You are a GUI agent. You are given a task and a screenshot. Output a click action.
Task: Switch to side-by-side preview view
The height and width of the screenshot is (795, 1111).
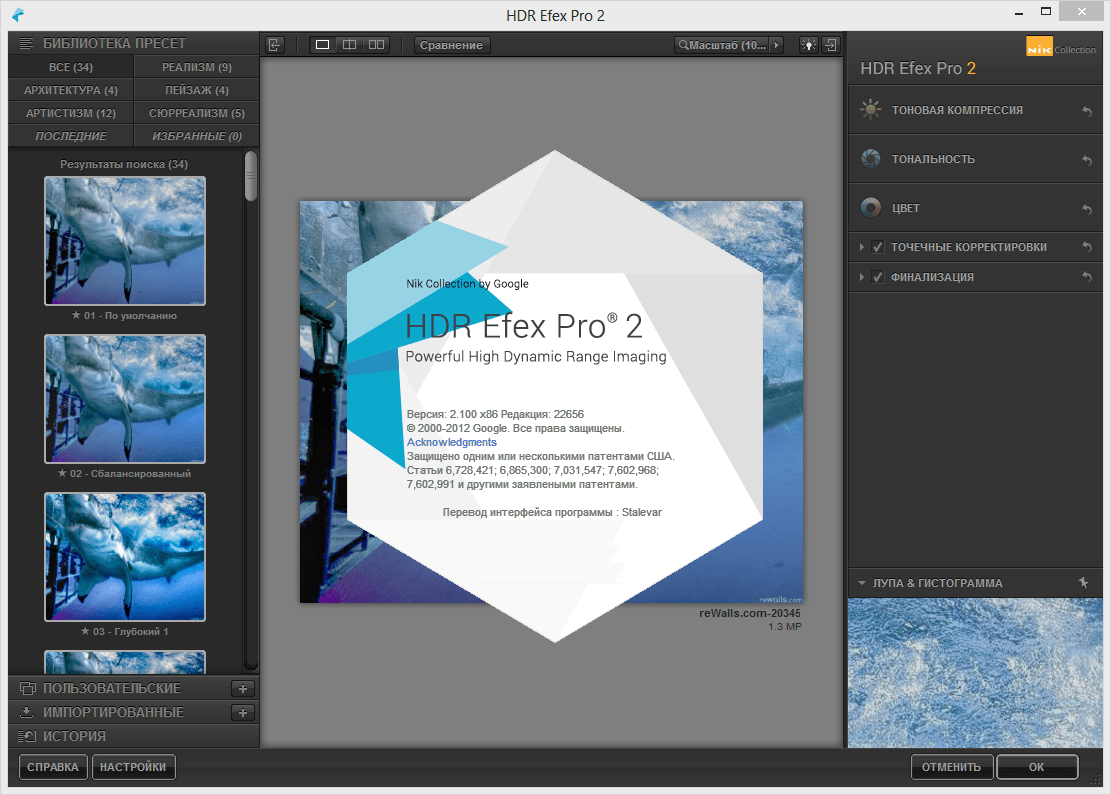click(376, 45)
